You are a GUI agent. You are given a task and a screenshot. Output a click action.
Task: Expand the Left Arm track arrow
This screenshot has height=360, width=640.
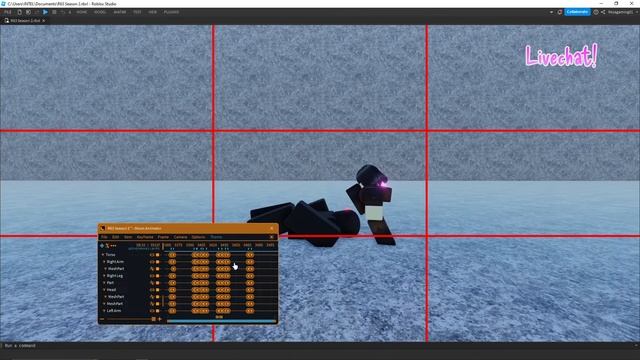click(104, 310)
